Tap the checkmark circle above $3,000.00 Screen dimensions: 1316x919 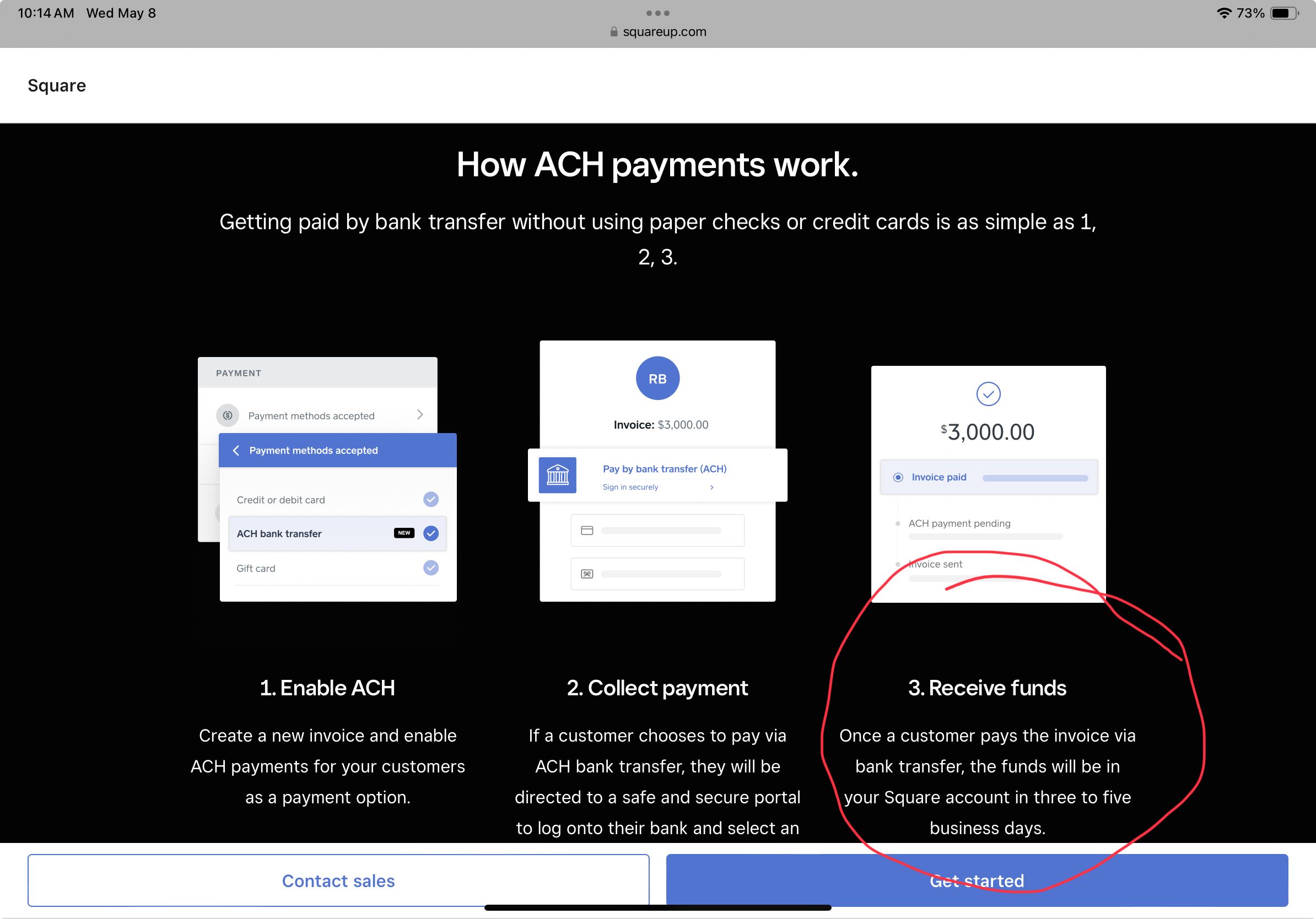click(x=988, y=394)
